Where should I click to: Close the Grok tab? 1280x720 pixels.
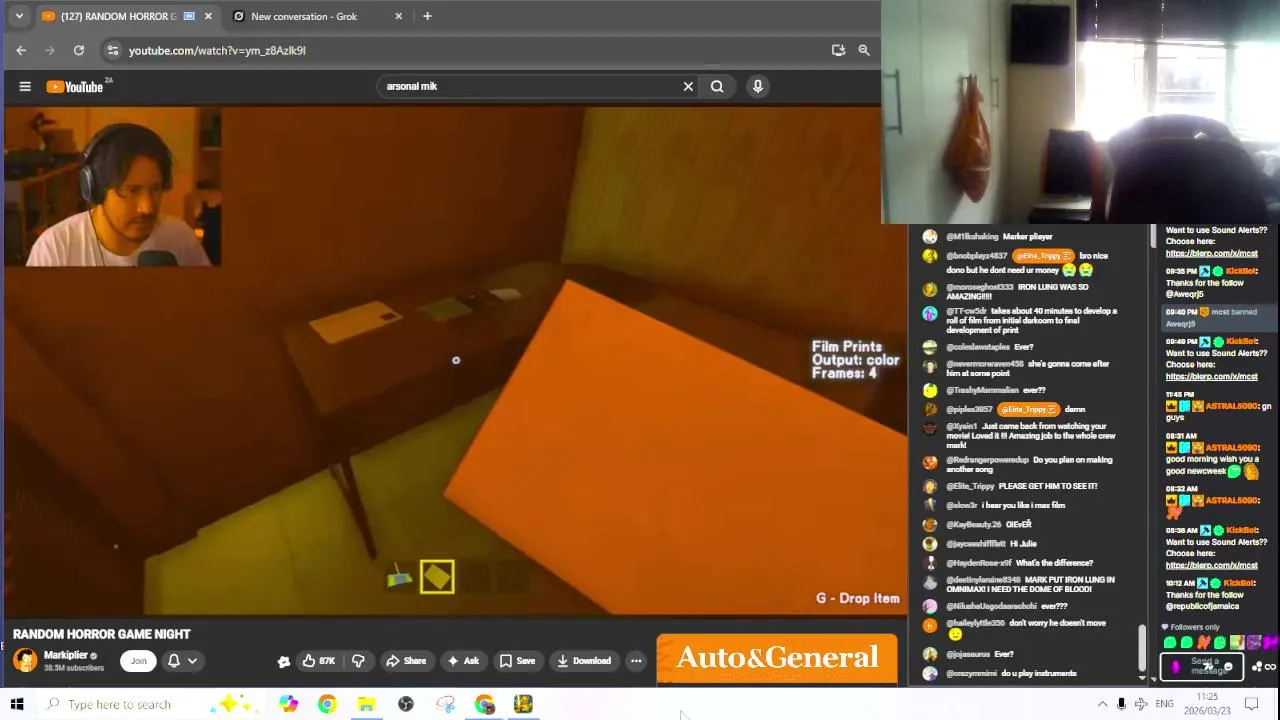coord(399,16)
